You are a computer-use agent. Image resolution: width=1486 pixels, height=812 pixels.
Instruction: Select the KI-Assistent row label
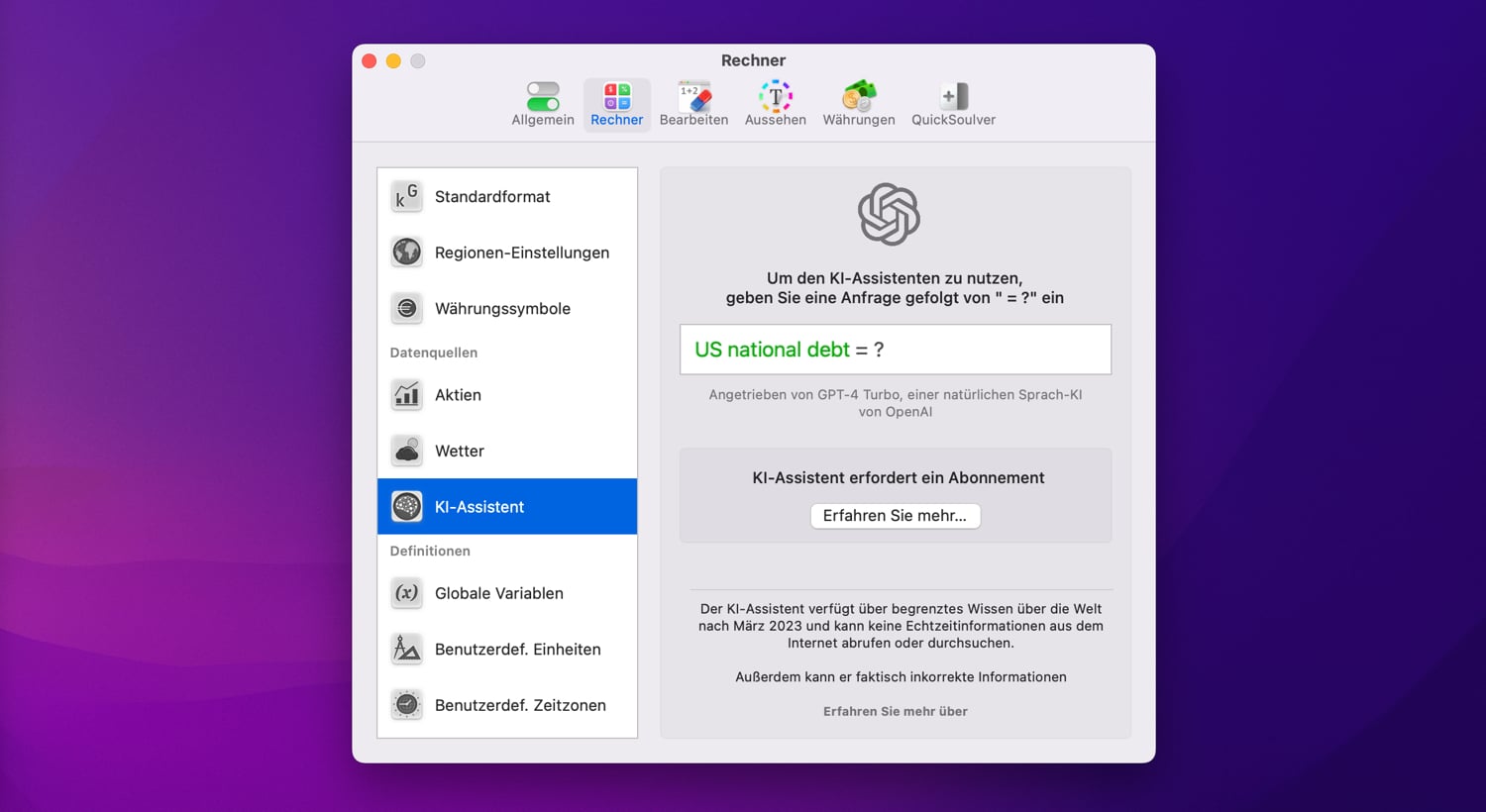coord(479,506)
